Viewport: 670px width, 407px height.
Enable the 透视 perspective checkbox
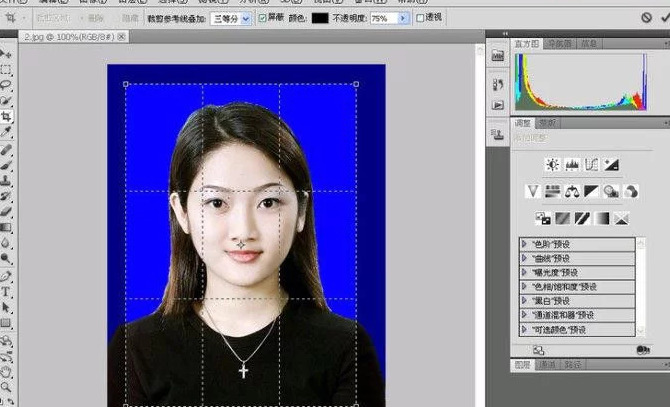[x=420, y=18]
